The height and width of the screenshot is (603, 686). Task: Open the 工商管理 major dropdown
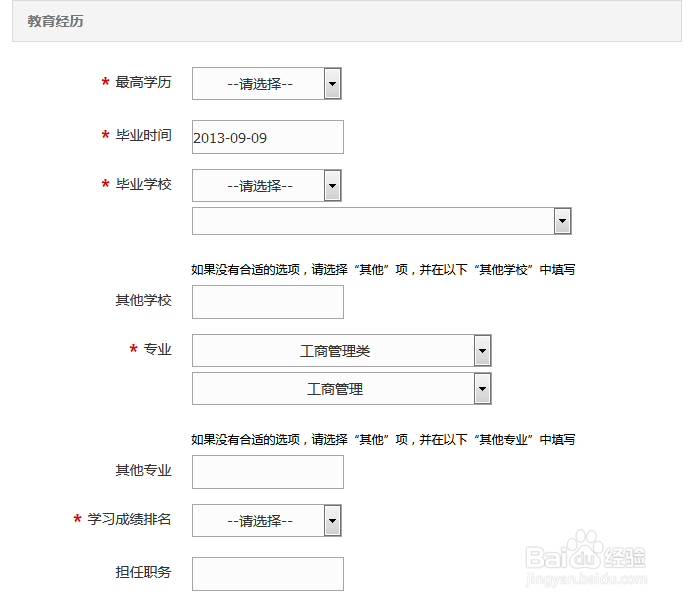[334, 389]
